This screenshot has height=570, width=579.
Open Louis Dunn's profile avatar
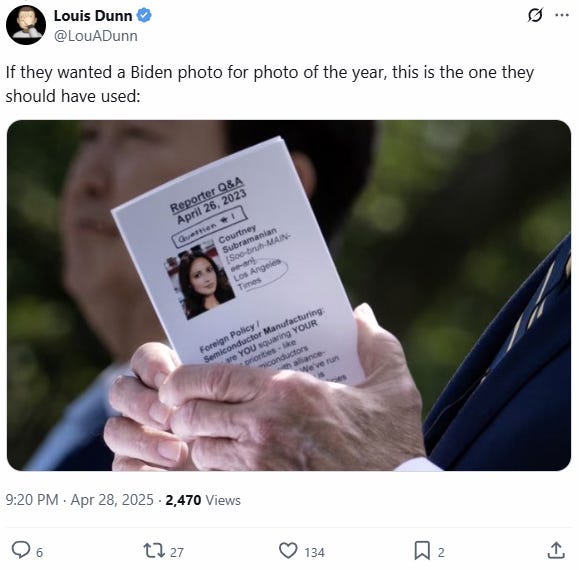[26, 25]
